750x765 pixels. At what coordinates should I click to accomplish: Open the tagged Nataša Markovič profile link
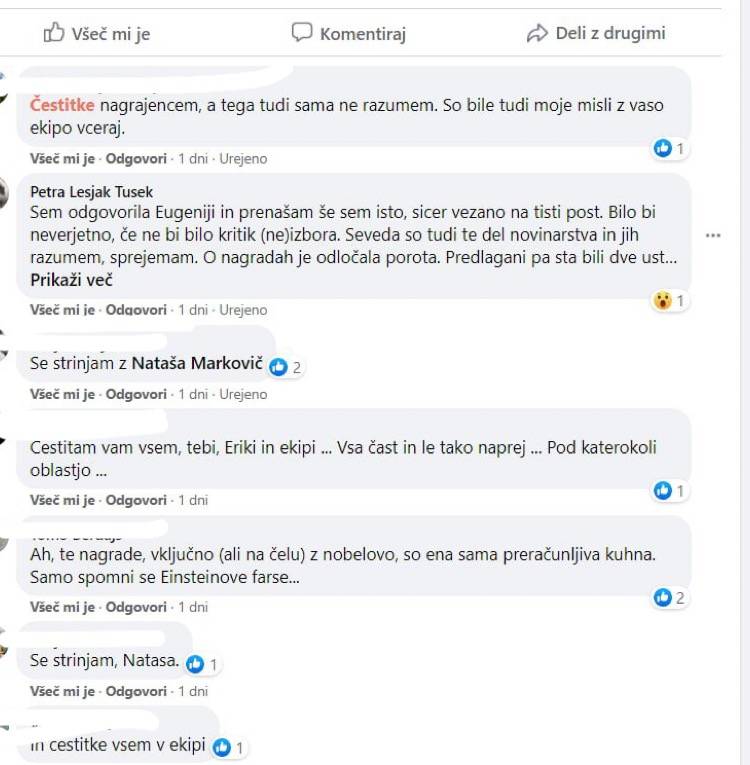(196, 366)
